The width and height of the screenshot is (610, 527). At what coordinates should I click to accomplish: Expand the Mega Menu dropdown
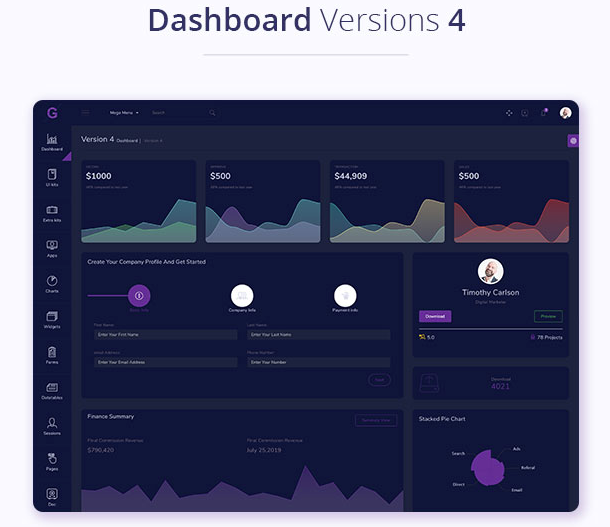125,113
